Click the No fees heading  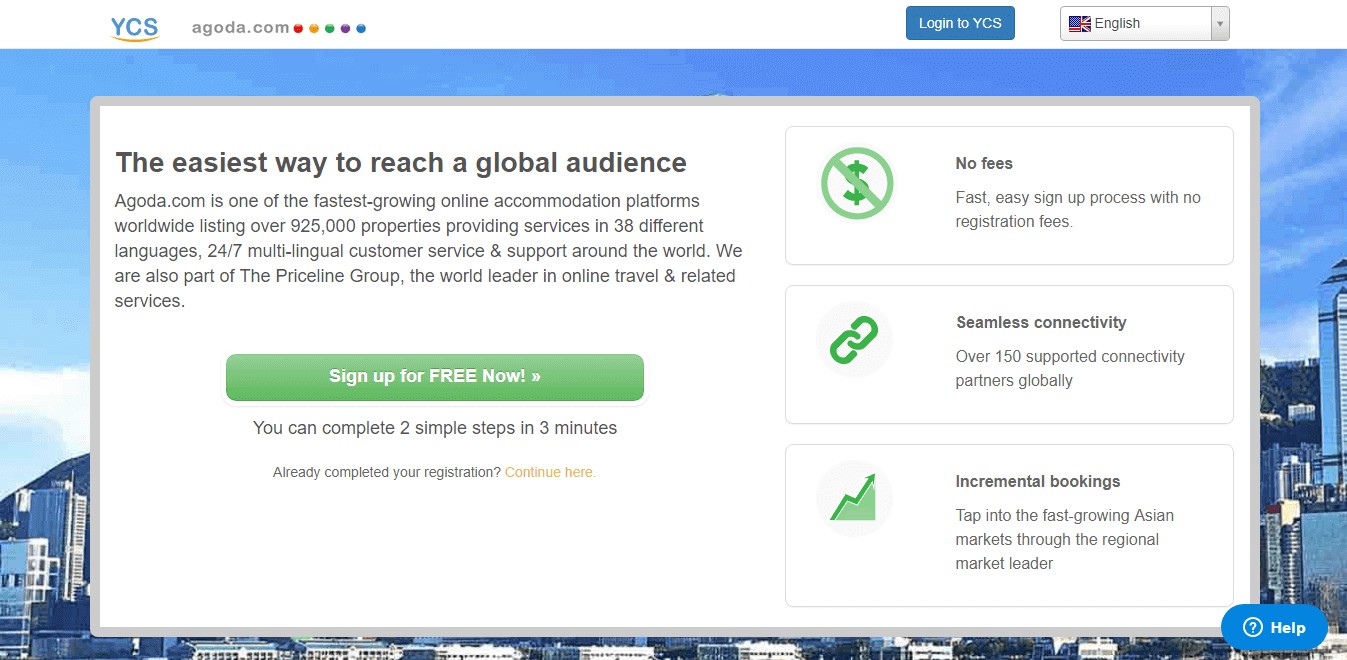pos(984,164)
